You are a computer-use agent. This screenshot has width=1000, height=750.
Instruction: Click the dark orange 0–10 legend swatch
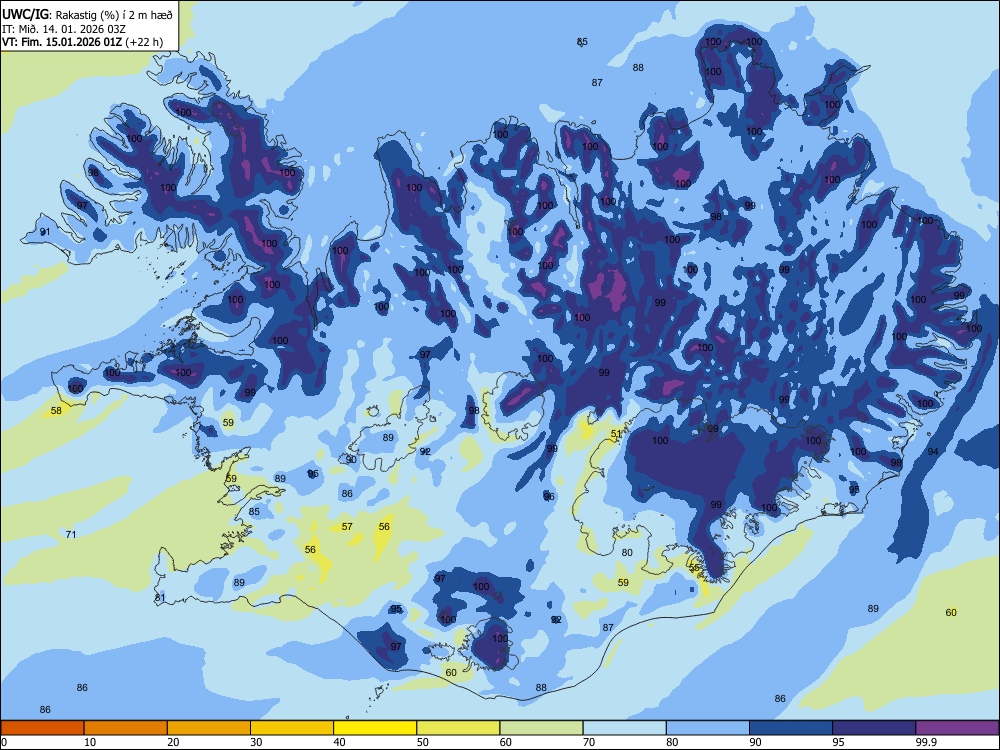[42, 728]
